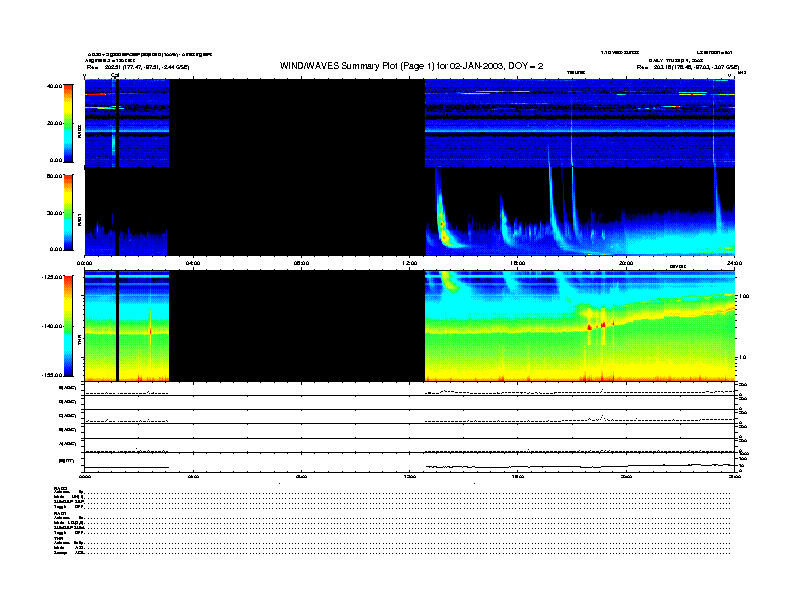Image resolution: width=792 pixels, height=612 pixels.
Task: Click the RAD2 intensity color bar
Action: (68, 123)
